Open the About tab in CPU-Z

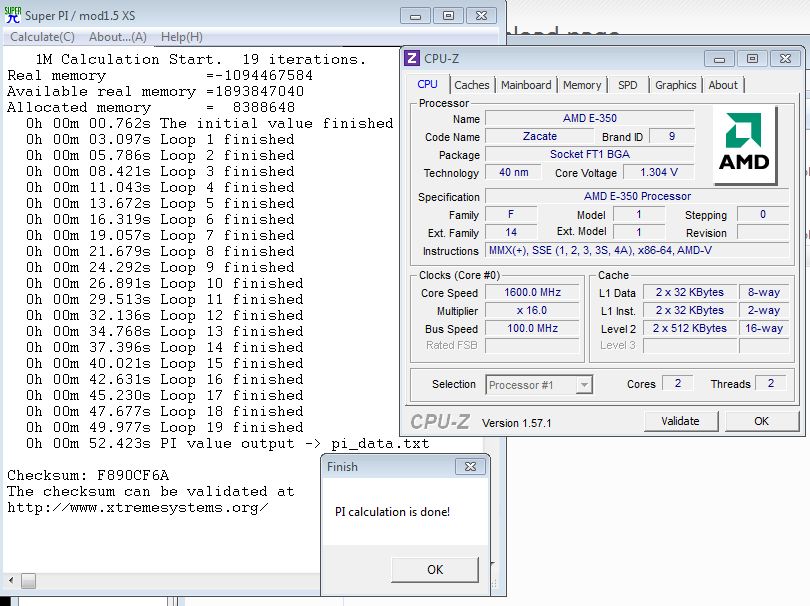pyautogui.click(x=723, y=85)
